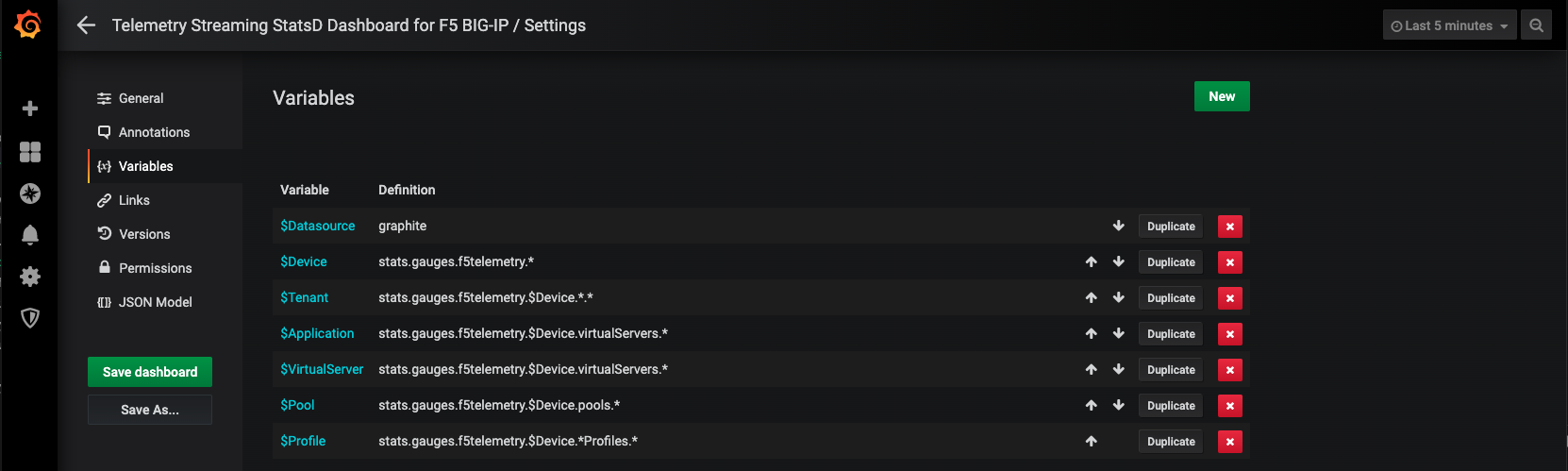The height and width of the screenshot is (471, 1568).
Task: Open the Server Admin shield icon
Action: (x=30, y=318)
